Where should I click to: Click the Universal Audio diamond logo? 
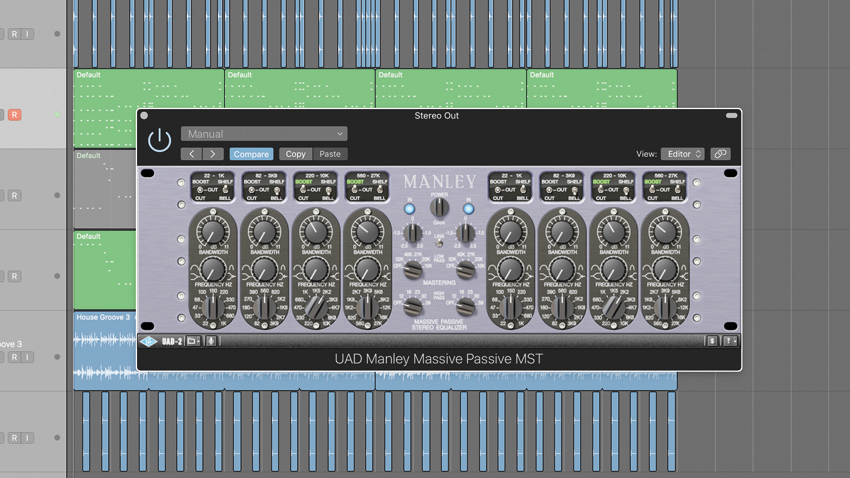[x=148, y=341]
